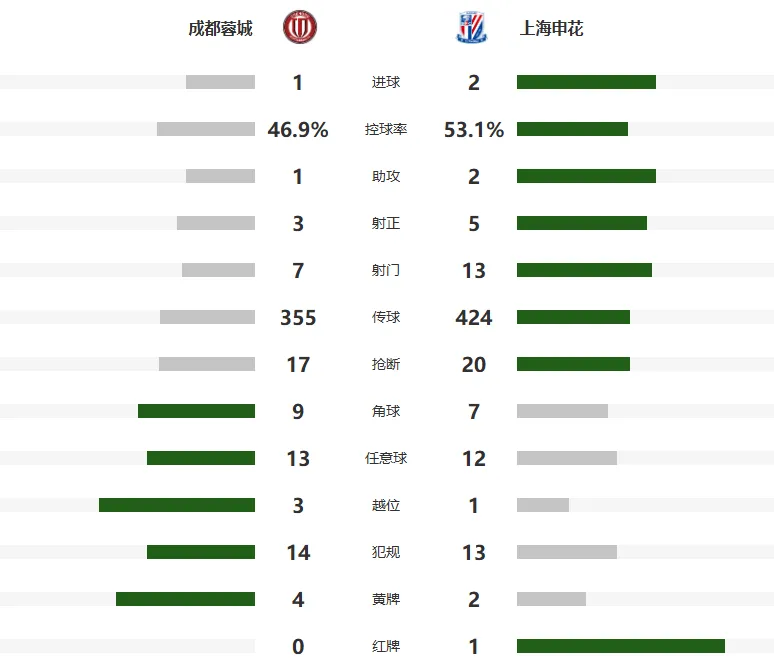
Task: Click Shenhua's green red-card bar
Action: [x=621, y=646]
